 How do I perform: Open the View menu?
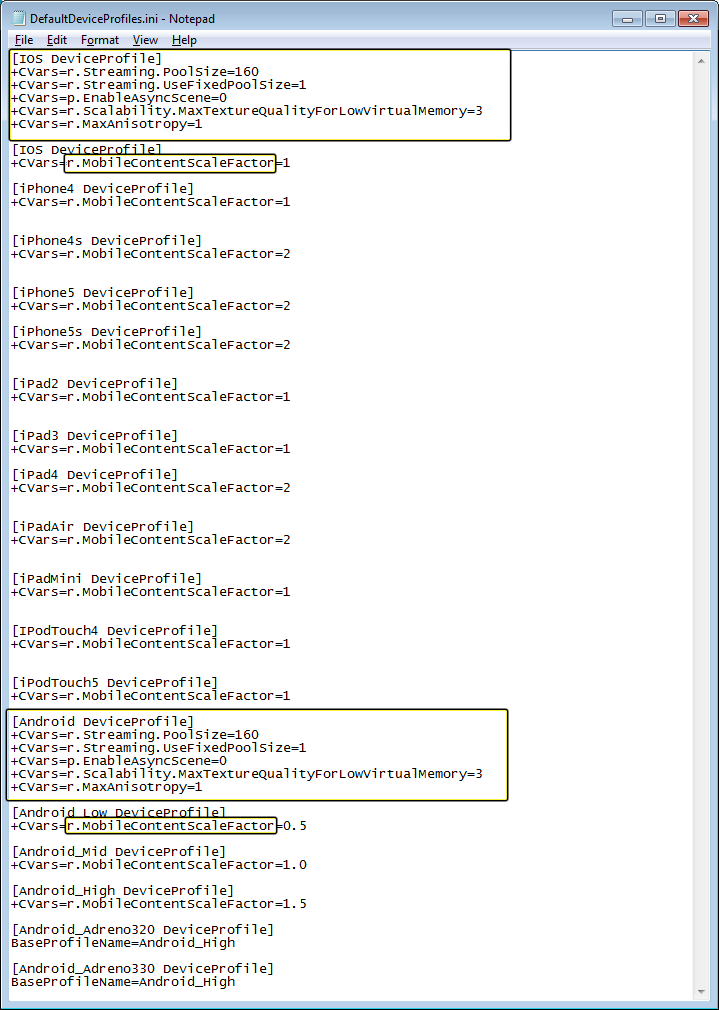145,40
